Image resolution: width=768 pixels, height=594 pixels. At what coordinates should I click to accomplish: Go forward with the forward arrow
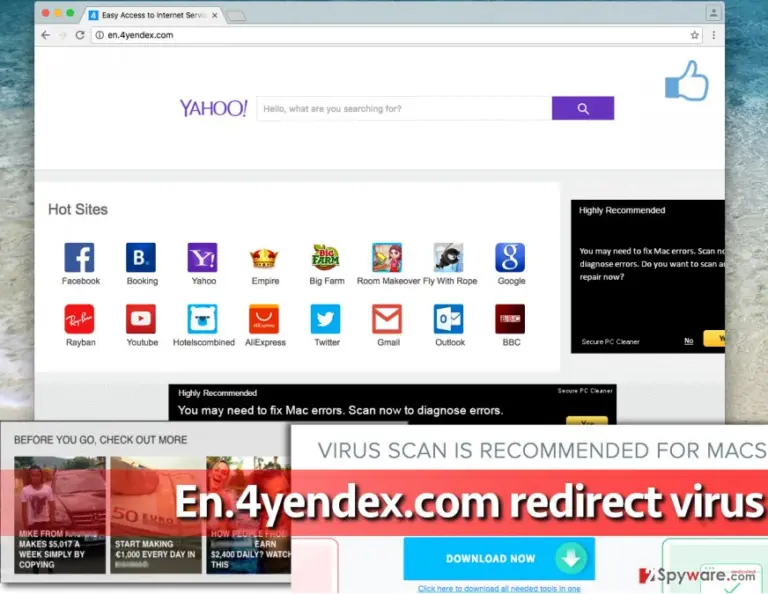coord(63,35)
